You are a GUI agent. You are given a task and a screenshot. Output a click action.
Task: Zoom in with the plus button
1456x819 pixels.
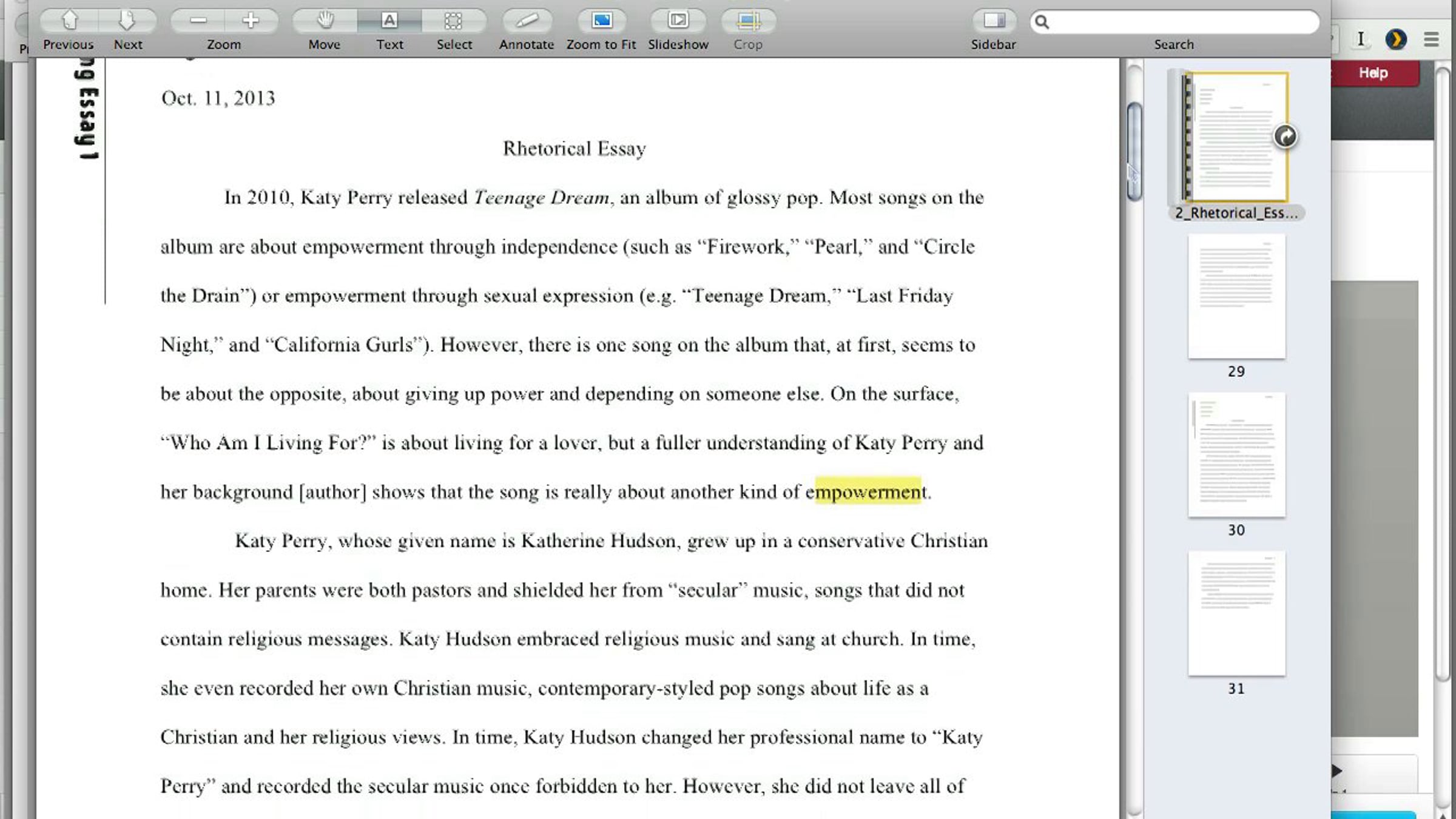coord(251,21)
